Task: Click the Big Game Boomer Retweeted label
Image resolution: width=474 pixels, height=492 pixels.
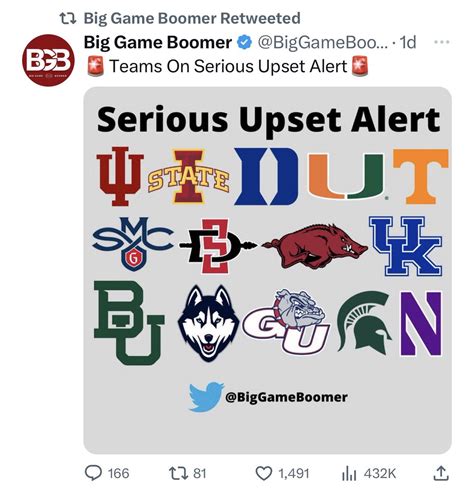Action: (x=192, y=18)
